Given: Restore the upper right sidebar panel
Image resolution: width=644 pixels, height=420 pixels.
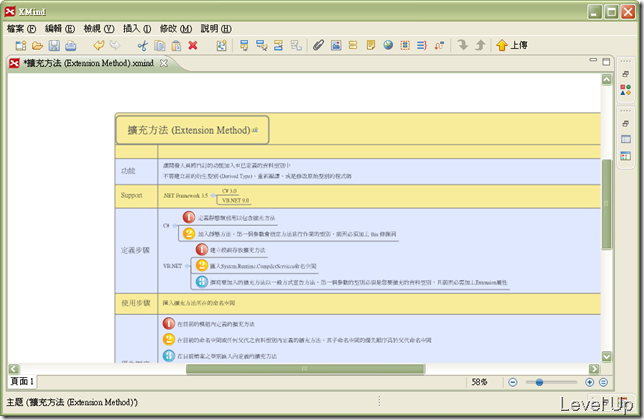Looking at the screenshot, I should pos(626,74).
